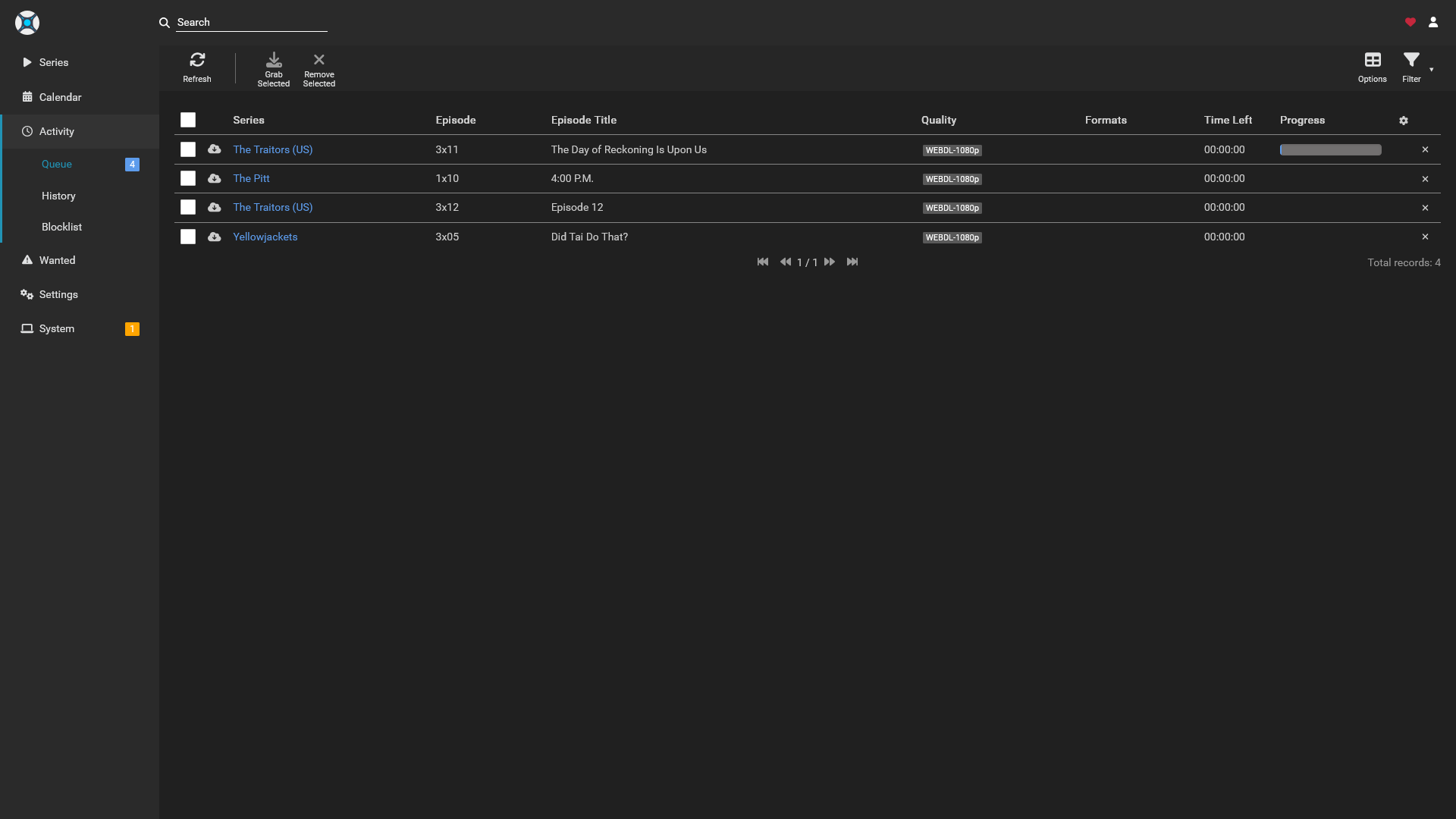Click 'Episode 12' episode title
Screen dimensions: 1456x819
577,207
